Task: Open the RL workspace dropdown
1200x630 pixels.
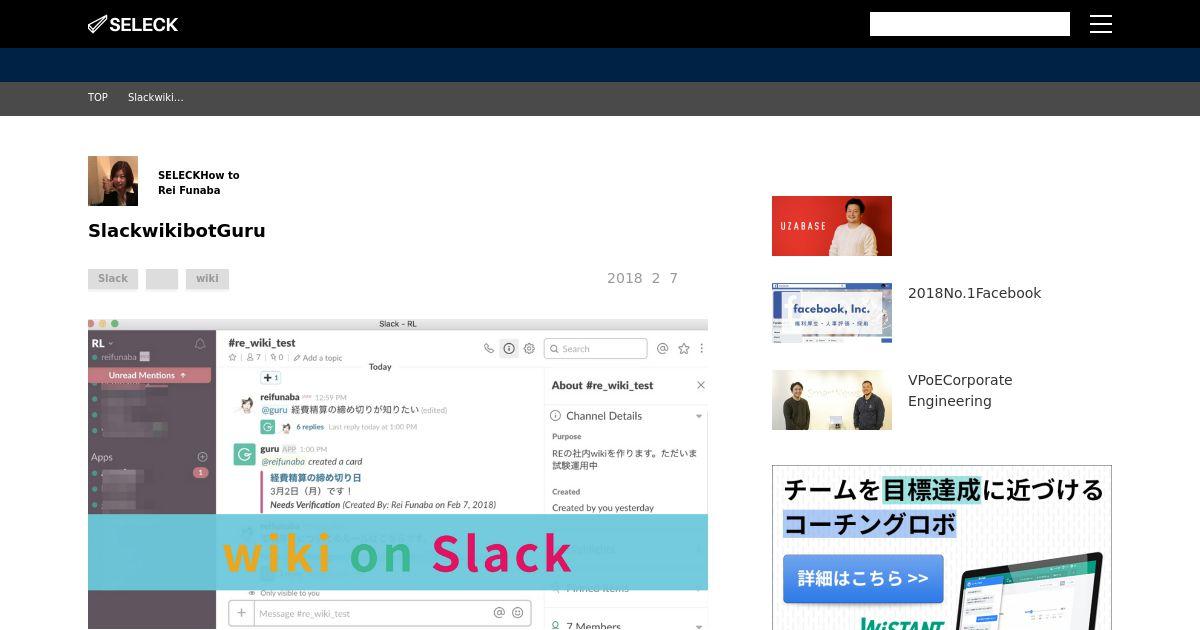Action: [102, 342]
